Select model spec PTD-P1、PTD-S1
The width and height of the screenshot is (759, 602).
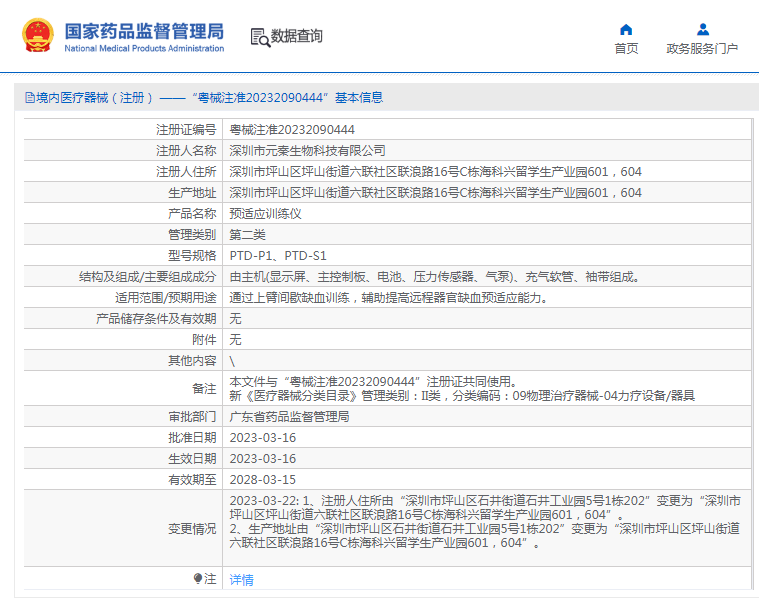click(278, 256)
